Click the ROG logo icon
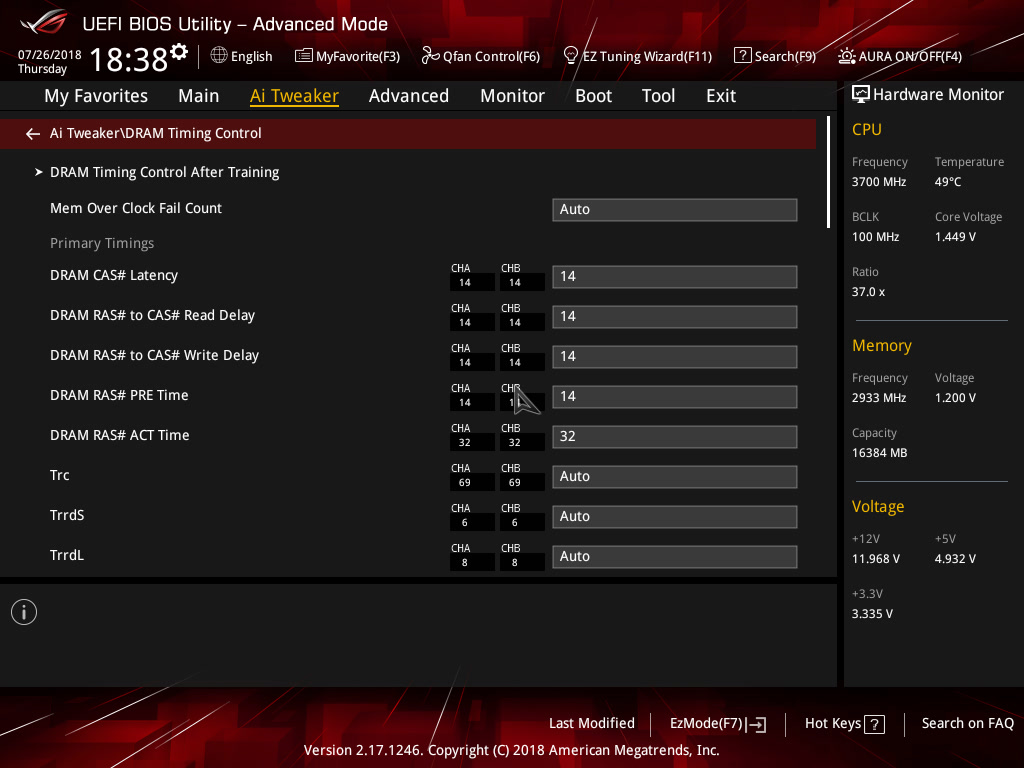This screenshot has width=1024, height=768. (x=44, y=22)
